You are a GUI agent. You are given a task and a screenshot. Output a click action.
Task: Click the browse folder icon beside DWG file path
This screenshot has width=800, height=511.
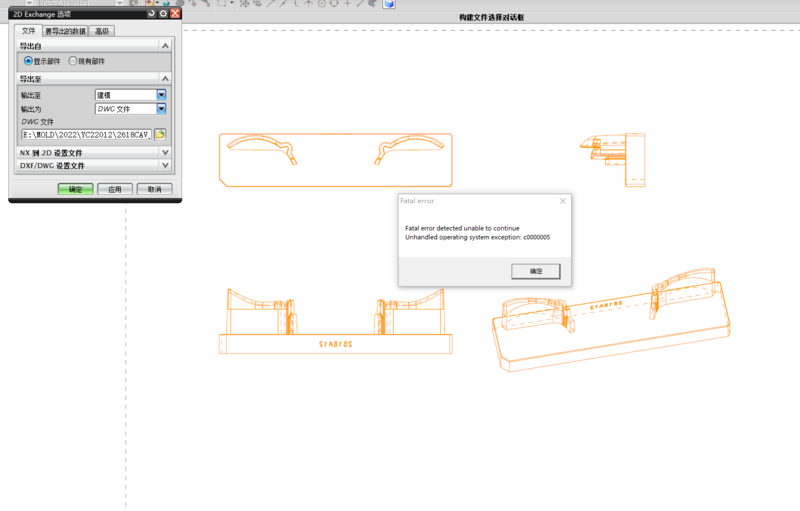160,134
